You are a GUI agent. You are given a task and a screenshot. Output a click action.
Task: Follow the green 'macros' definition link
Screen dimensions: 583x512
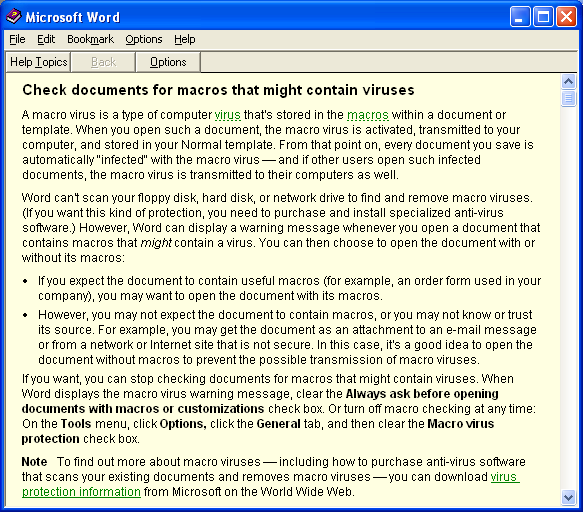tap(368, 115)
